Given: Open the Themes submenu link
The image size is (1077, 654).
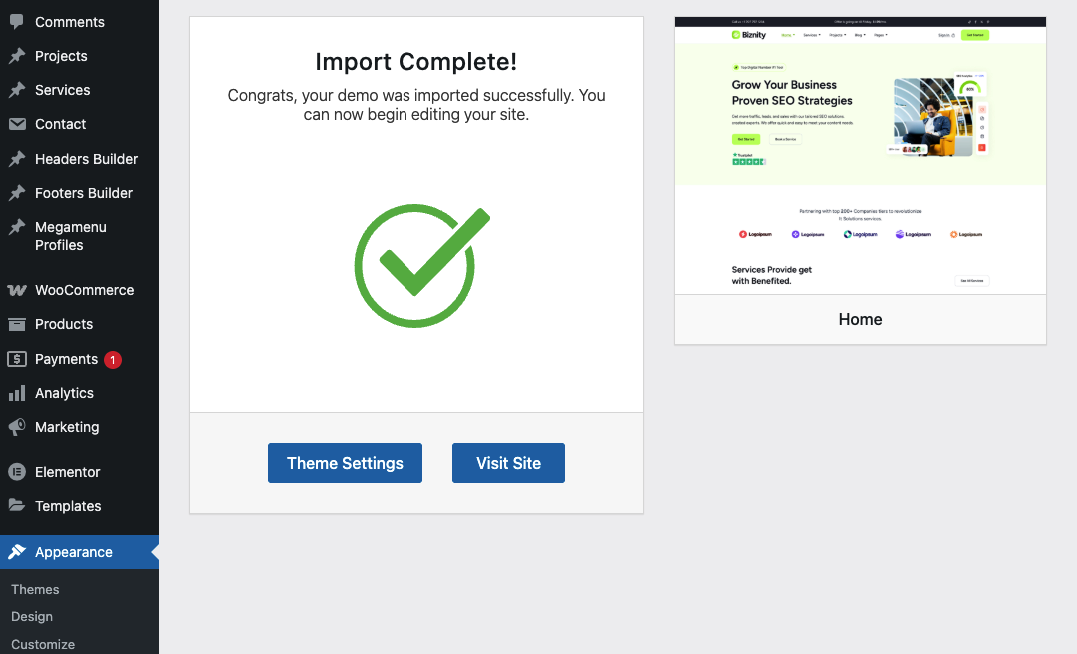Looking at the screenshot, I should 35,589.
